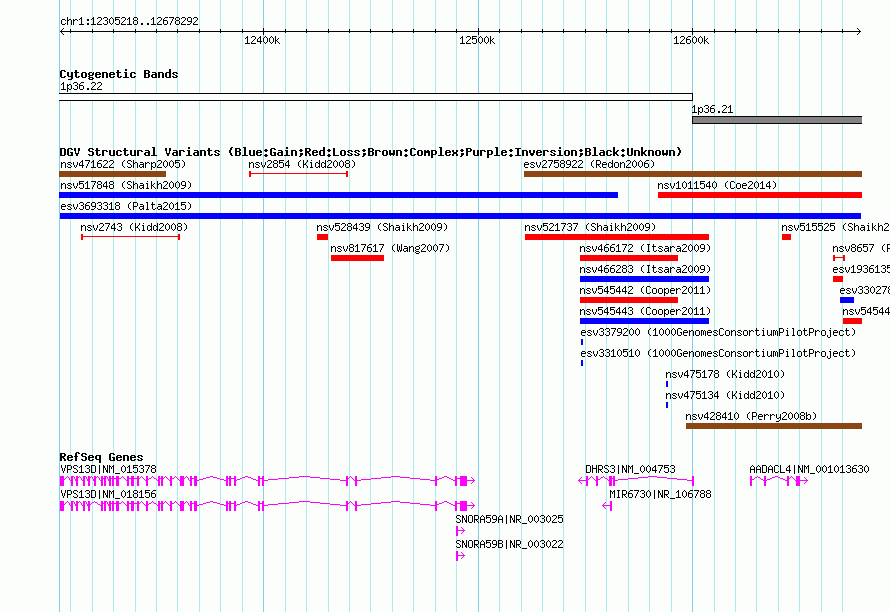
Task: Click the AADACL4 gene structure glyph
Action: pyautogui.click(x=779, y=481)
